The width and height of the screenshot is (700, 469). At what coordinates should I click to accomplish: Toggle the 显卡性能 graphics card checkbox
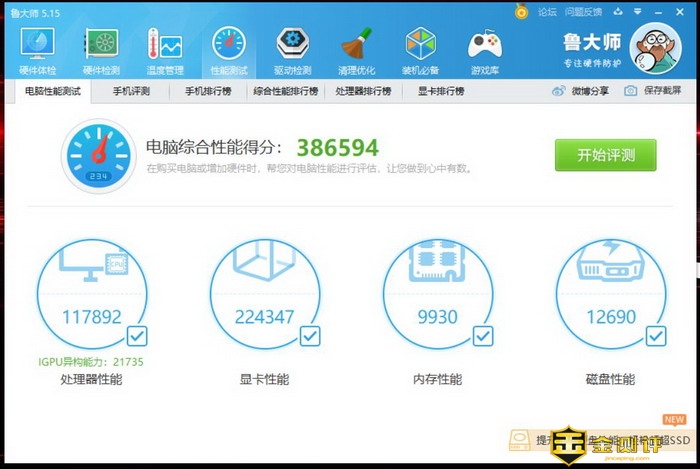311,335
